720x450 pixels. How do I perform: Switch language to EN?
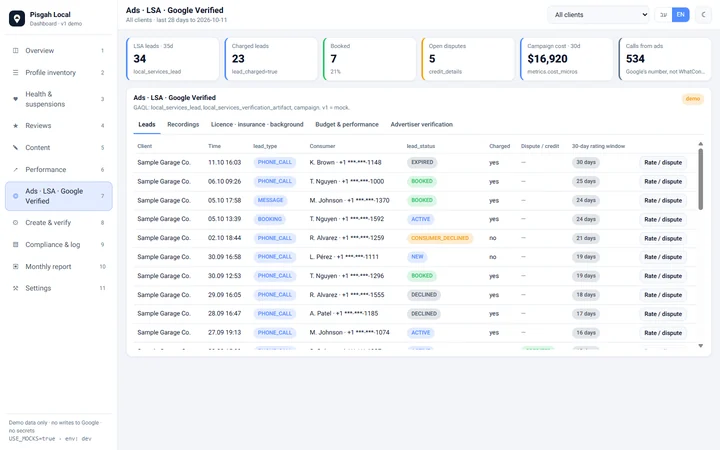681,15
